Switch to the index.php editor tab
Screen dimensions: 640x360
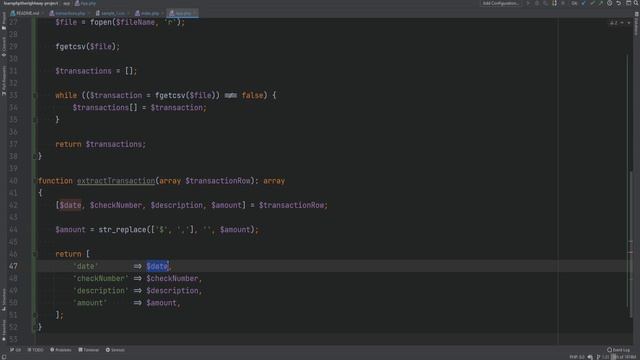(149, 13)
